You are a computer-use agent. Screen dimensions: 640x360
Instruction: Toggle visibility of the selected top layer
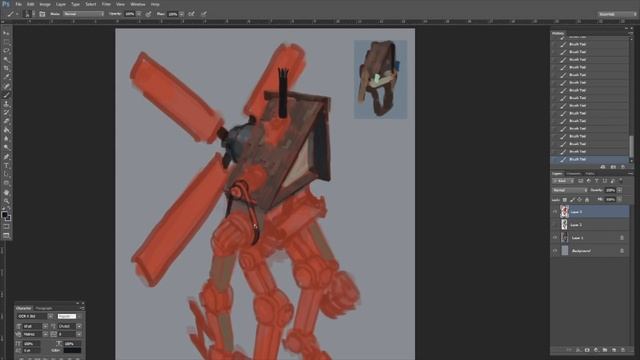(555, 212)
